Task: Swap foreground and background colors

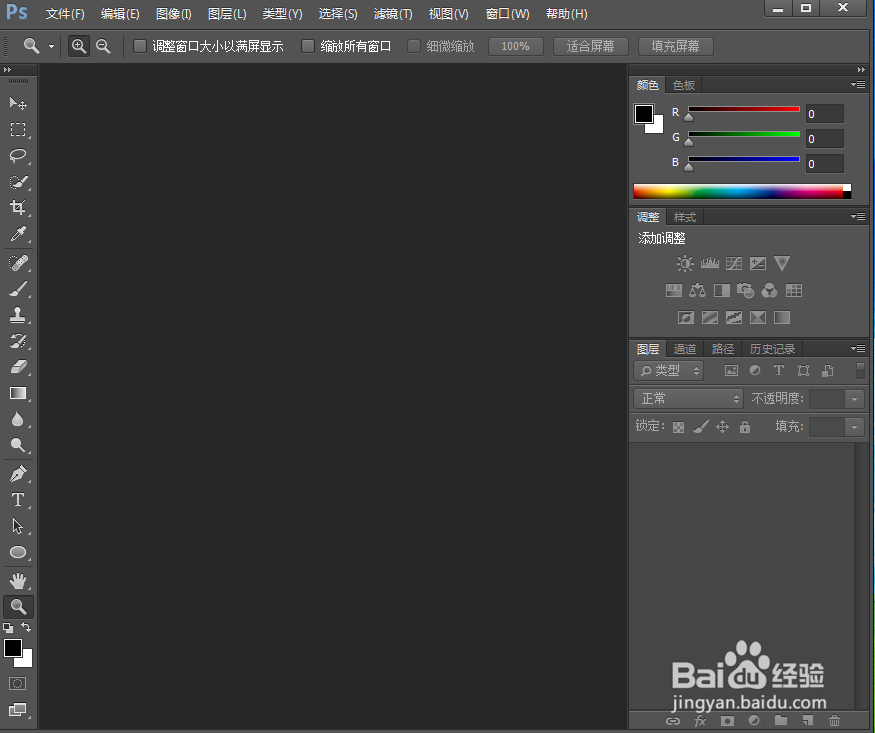Action: click(26, 627)
